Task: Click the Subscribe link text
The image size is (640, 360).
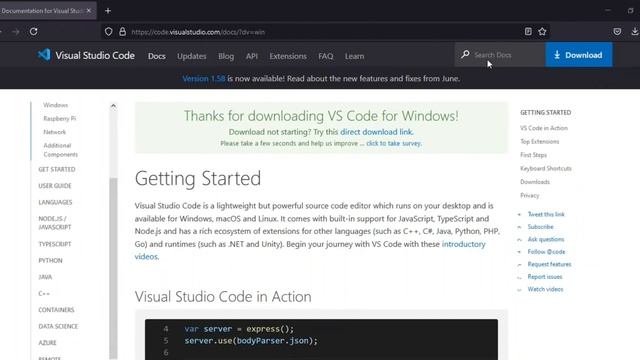Action: 540,227
